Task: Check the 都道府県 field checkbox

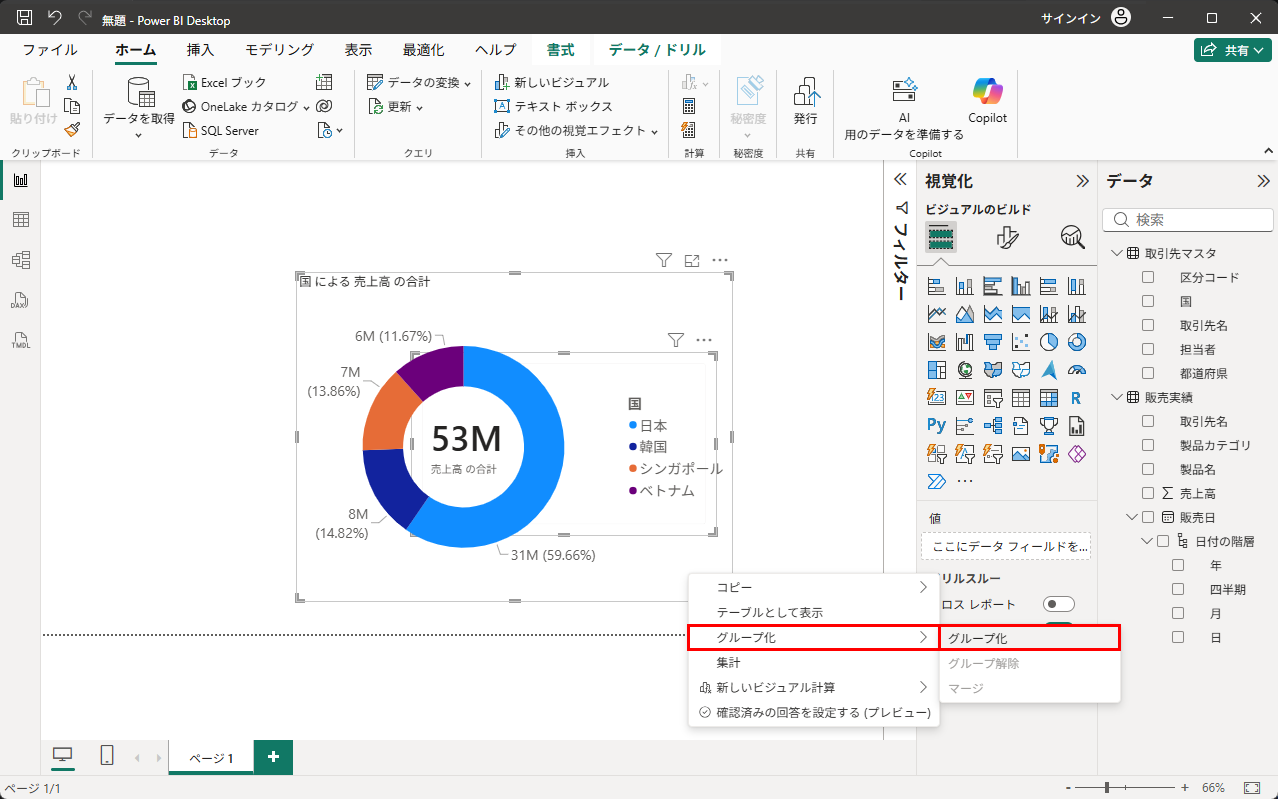Action: coord(1148,373)
